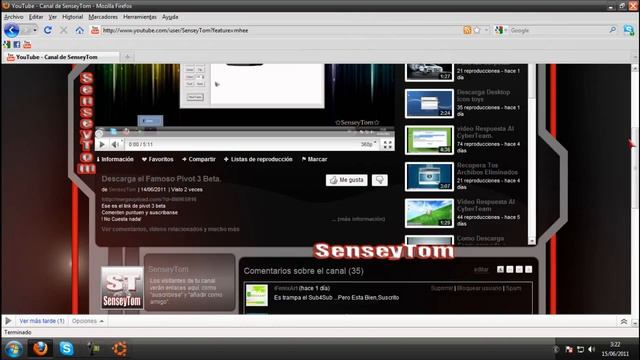640x360 pixels.
Task: Collapse the bottom queue bar with double chevron
Action: pyautogui.click(x=624, y=322)
